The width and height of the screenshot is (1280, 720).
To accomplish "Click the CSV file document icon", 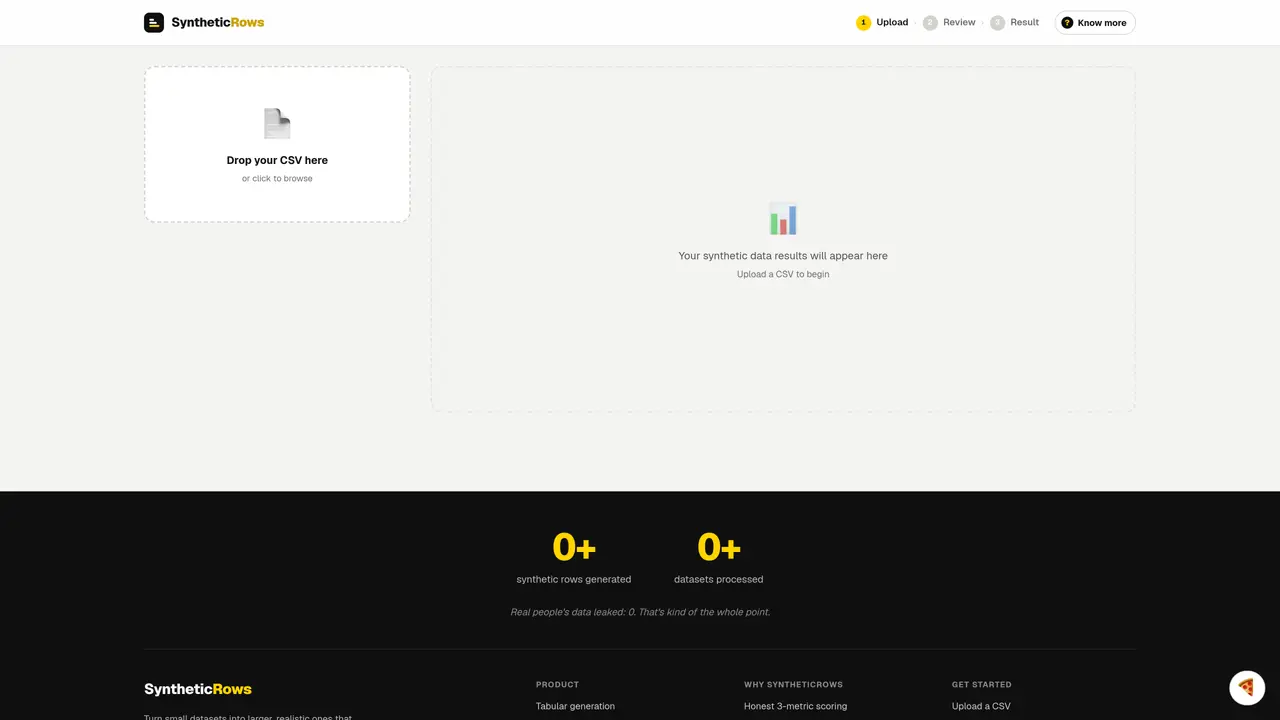I will pyautogui.click(x=277, y=123).
